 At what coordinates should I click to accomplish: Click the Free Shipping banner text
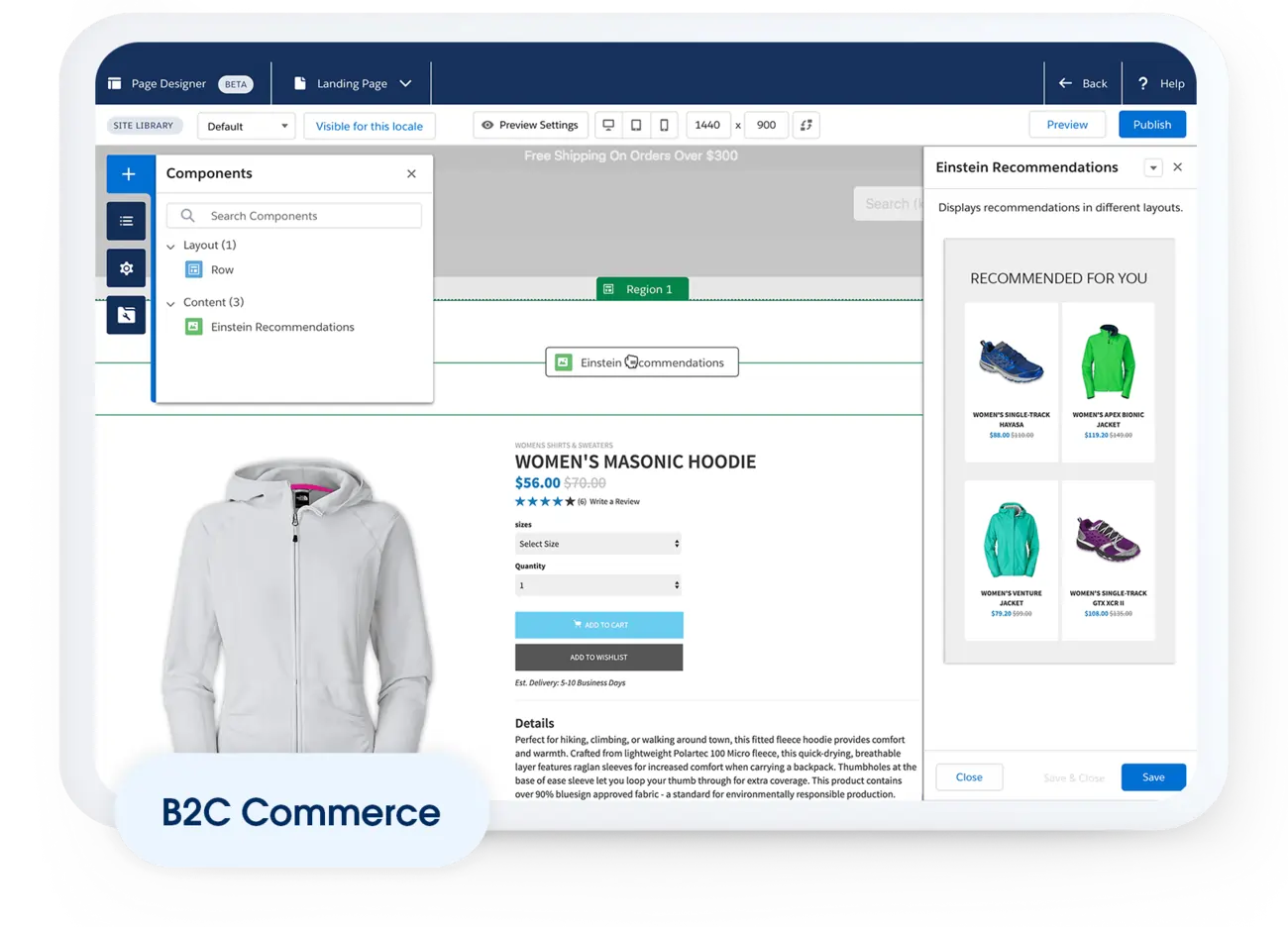tap(631, 155)
